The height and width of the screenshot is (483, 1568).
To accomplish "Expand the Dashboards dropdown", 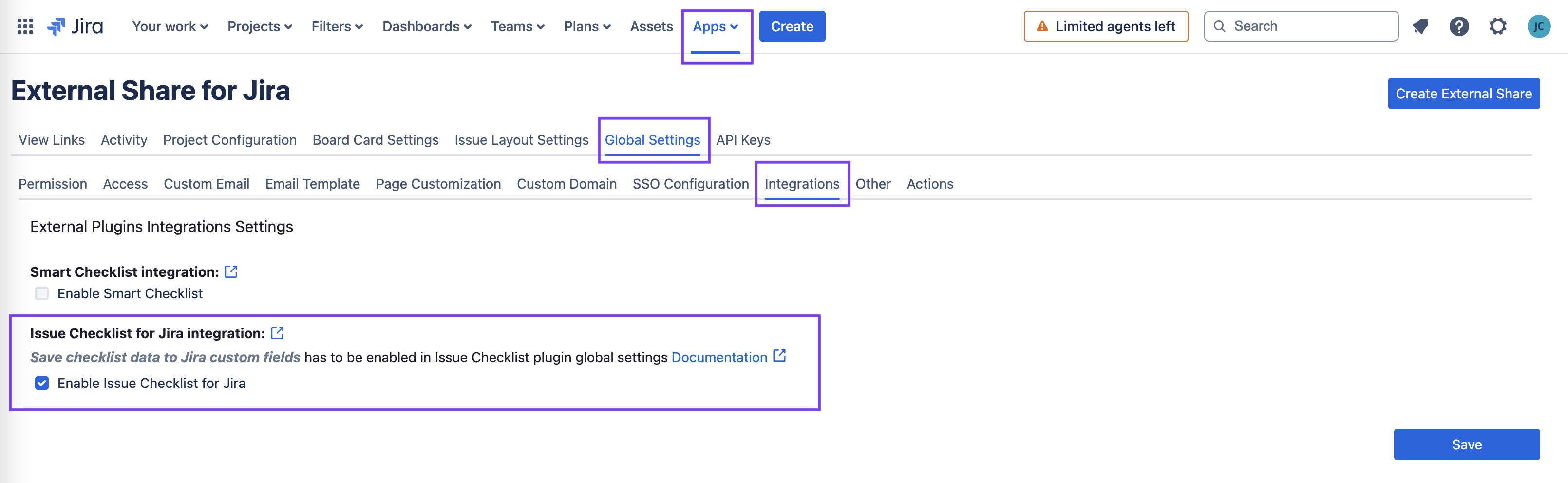I will click(427, 26).
